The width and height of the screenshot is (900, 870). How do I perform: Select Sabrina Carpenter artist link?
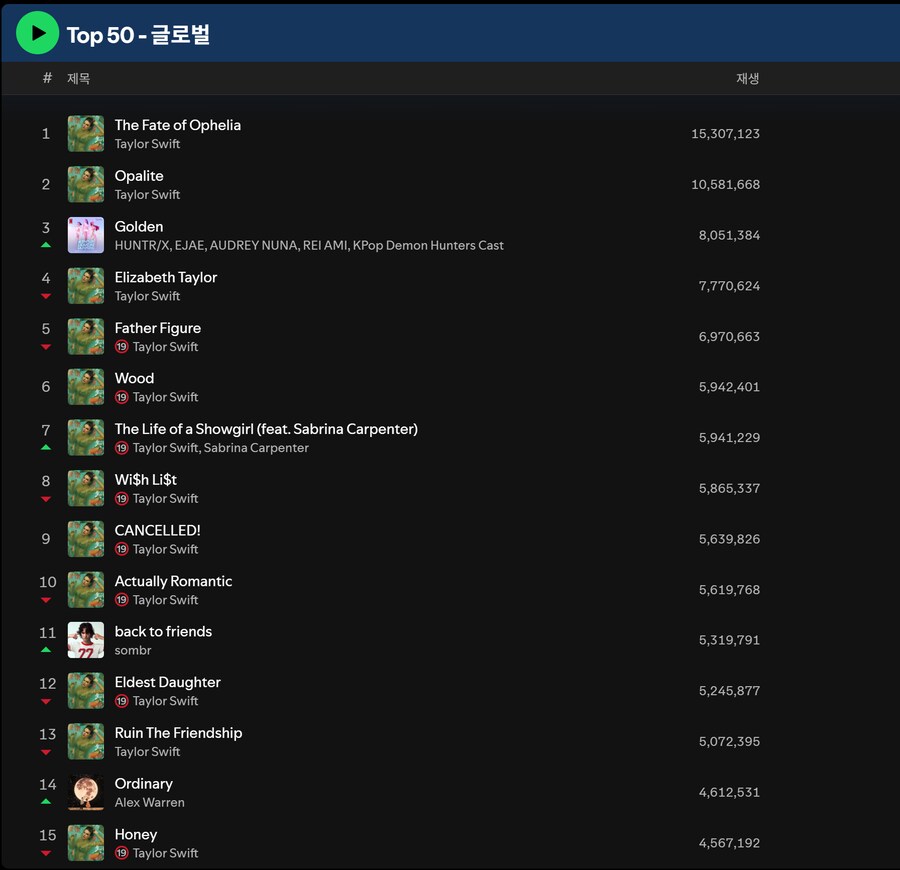[256, 448]
